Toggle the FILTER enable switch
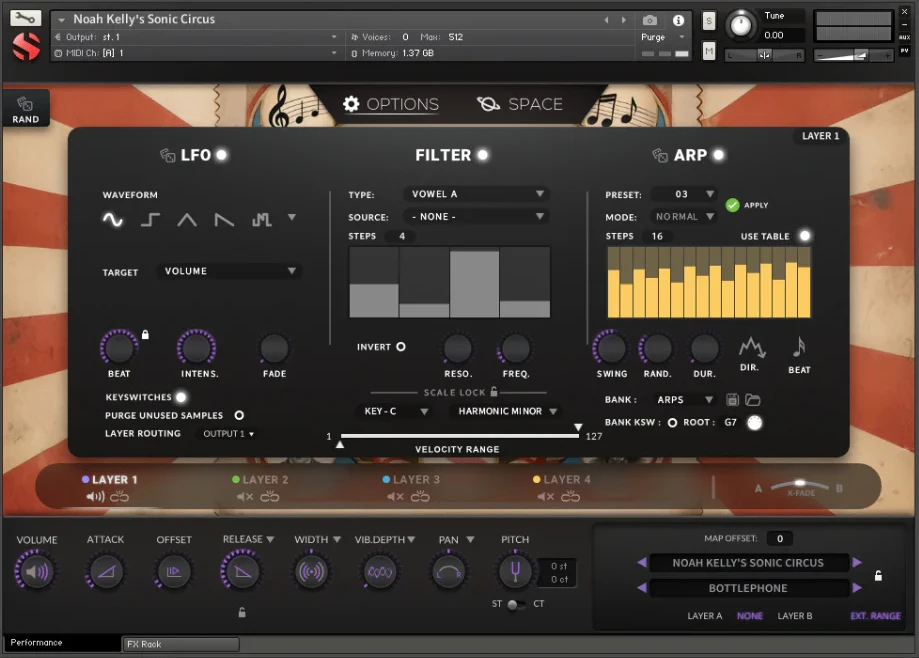This screenshot has height=658, width=919. pos(482,155)
